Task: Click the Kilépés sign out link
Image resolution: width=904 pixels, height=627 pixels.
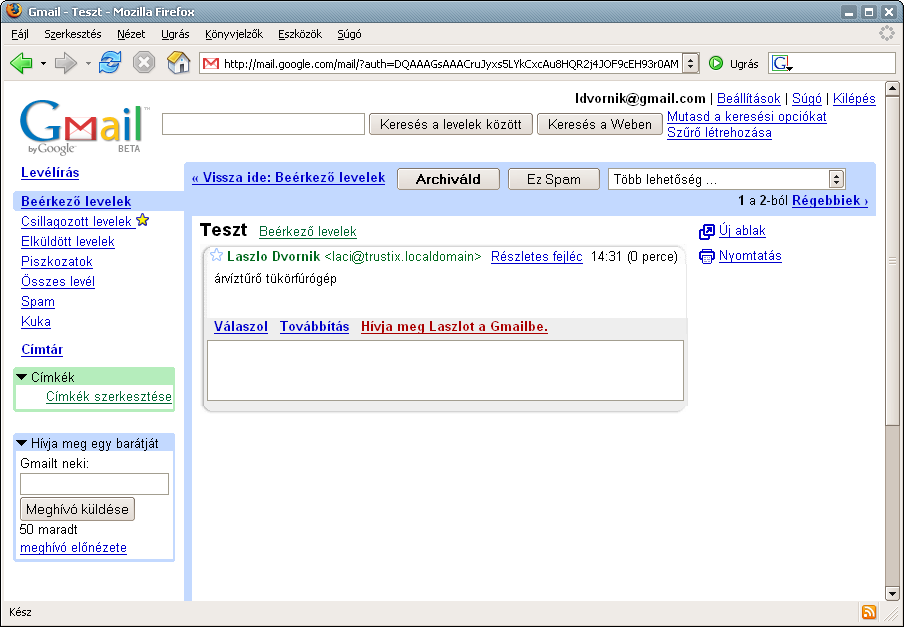Action: coord(854,99)
